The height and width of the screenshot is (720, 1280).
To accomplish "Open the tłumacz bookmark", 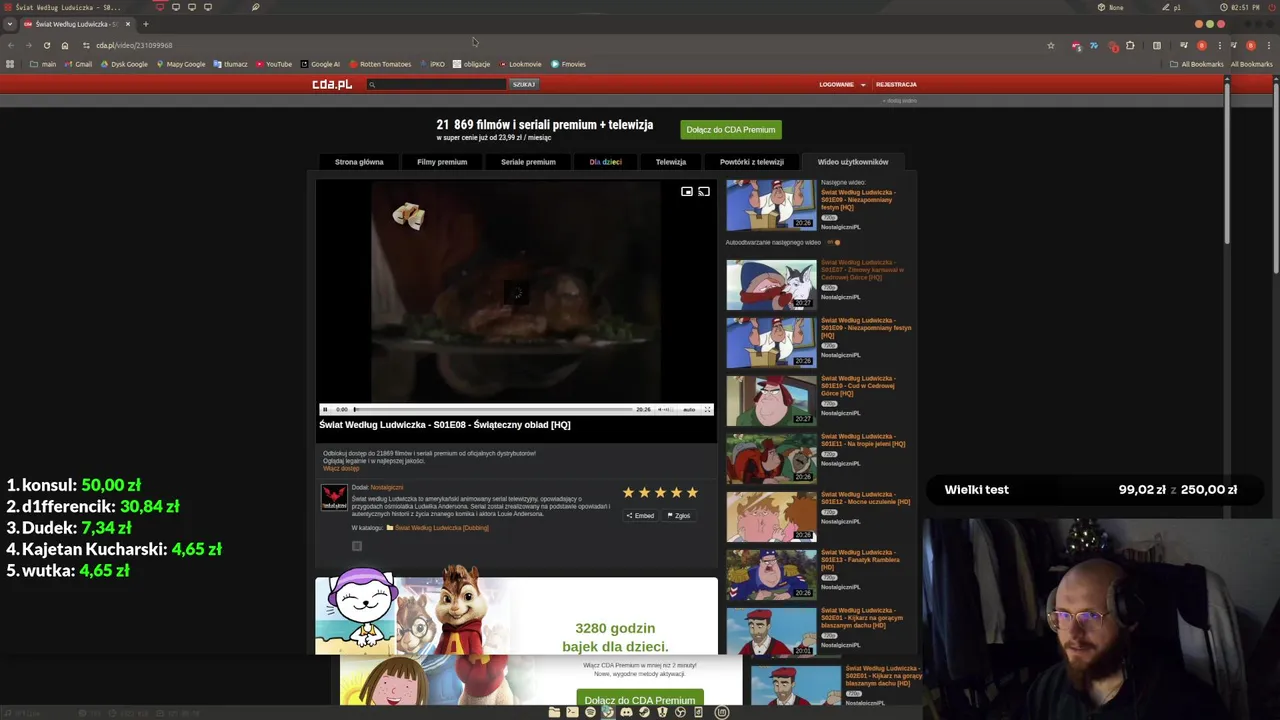I will 230,64.
